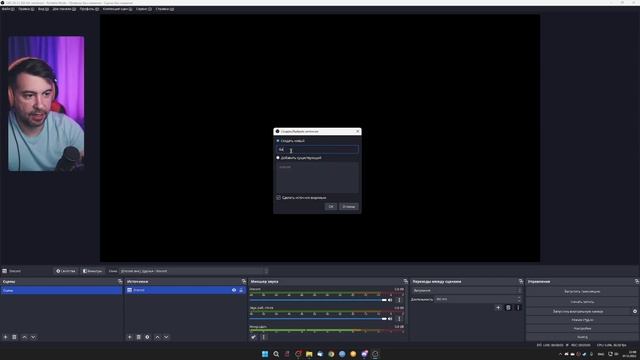
Task: Open the Окно capture selection dropdown in toolbar
Action: [194, 271]
